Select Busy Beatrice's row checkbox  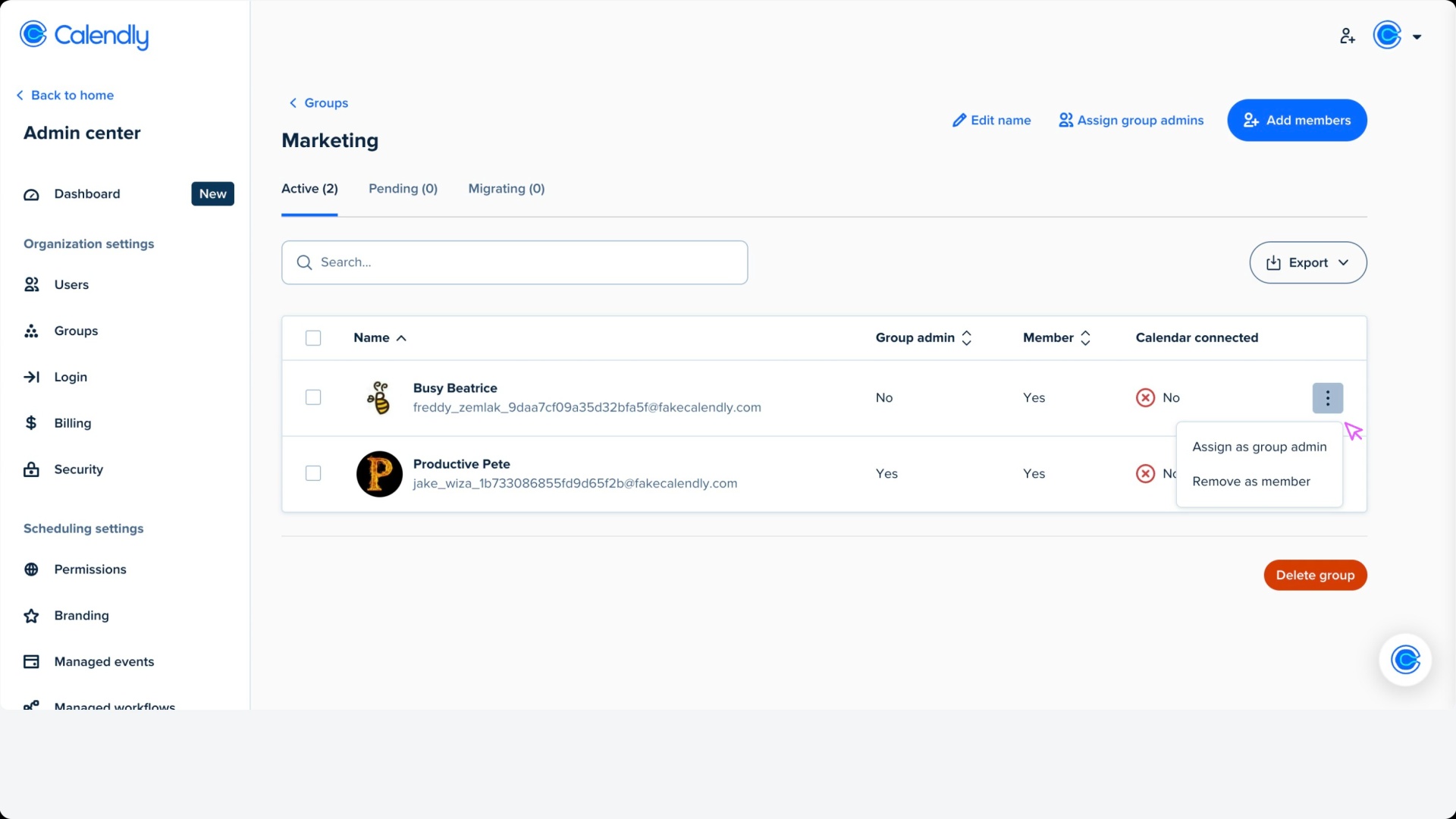[x=313, y=397]
